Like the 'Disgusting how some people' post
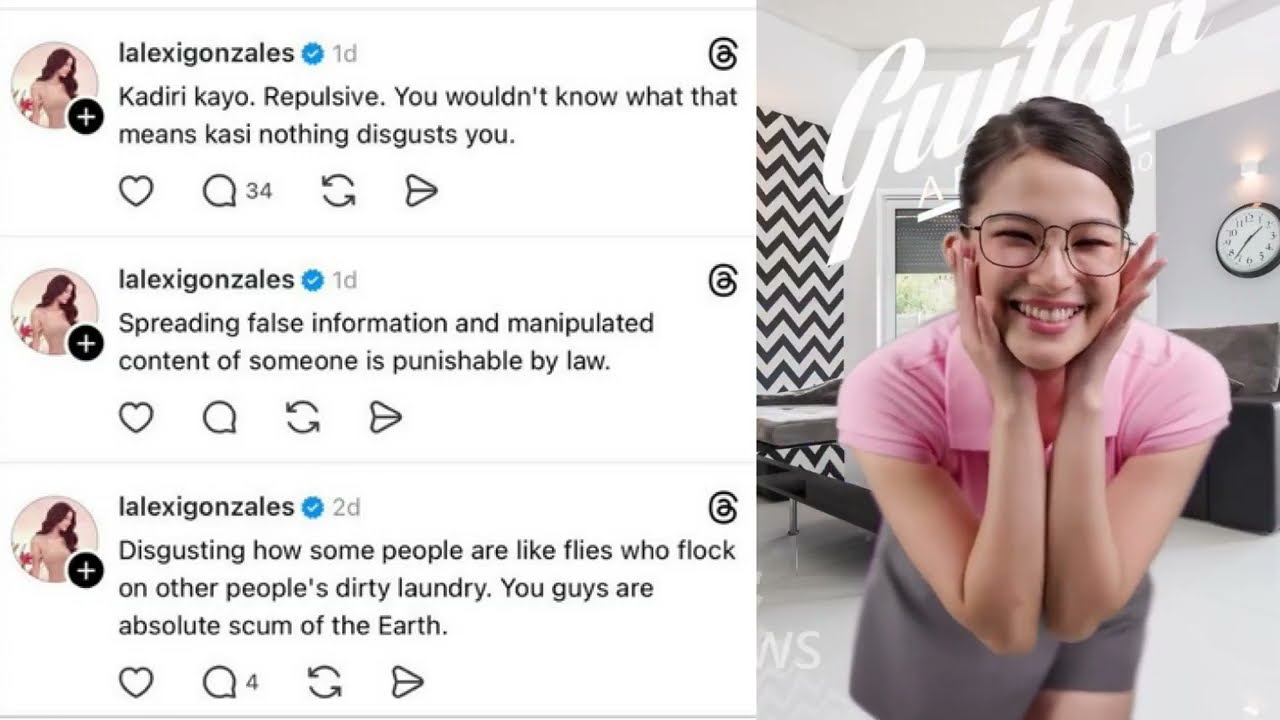1280x720 pixels. pyautogui.click(x=136, y=683)
